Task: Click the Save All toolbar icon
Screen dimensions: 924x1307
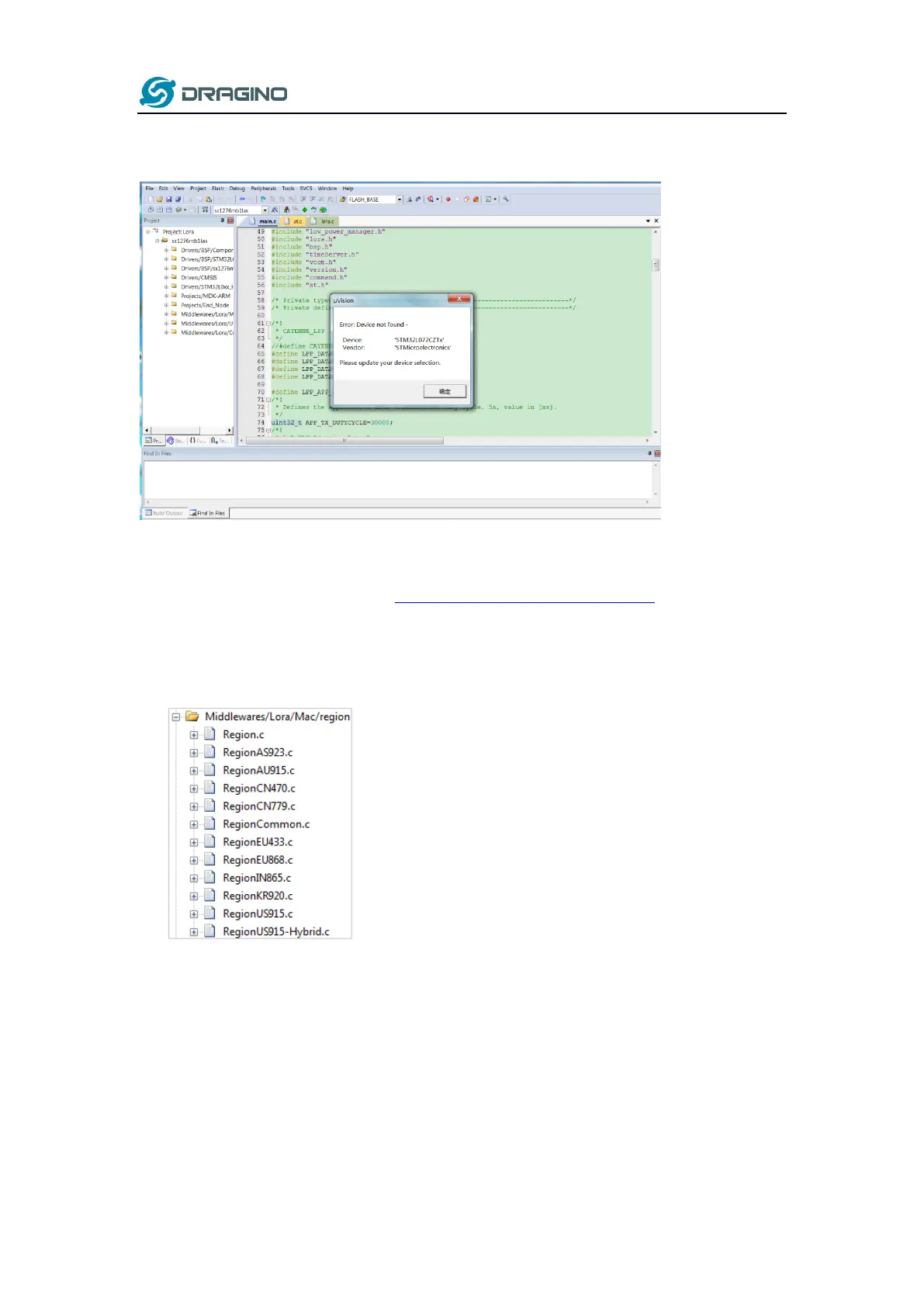Action: (178, 199)
